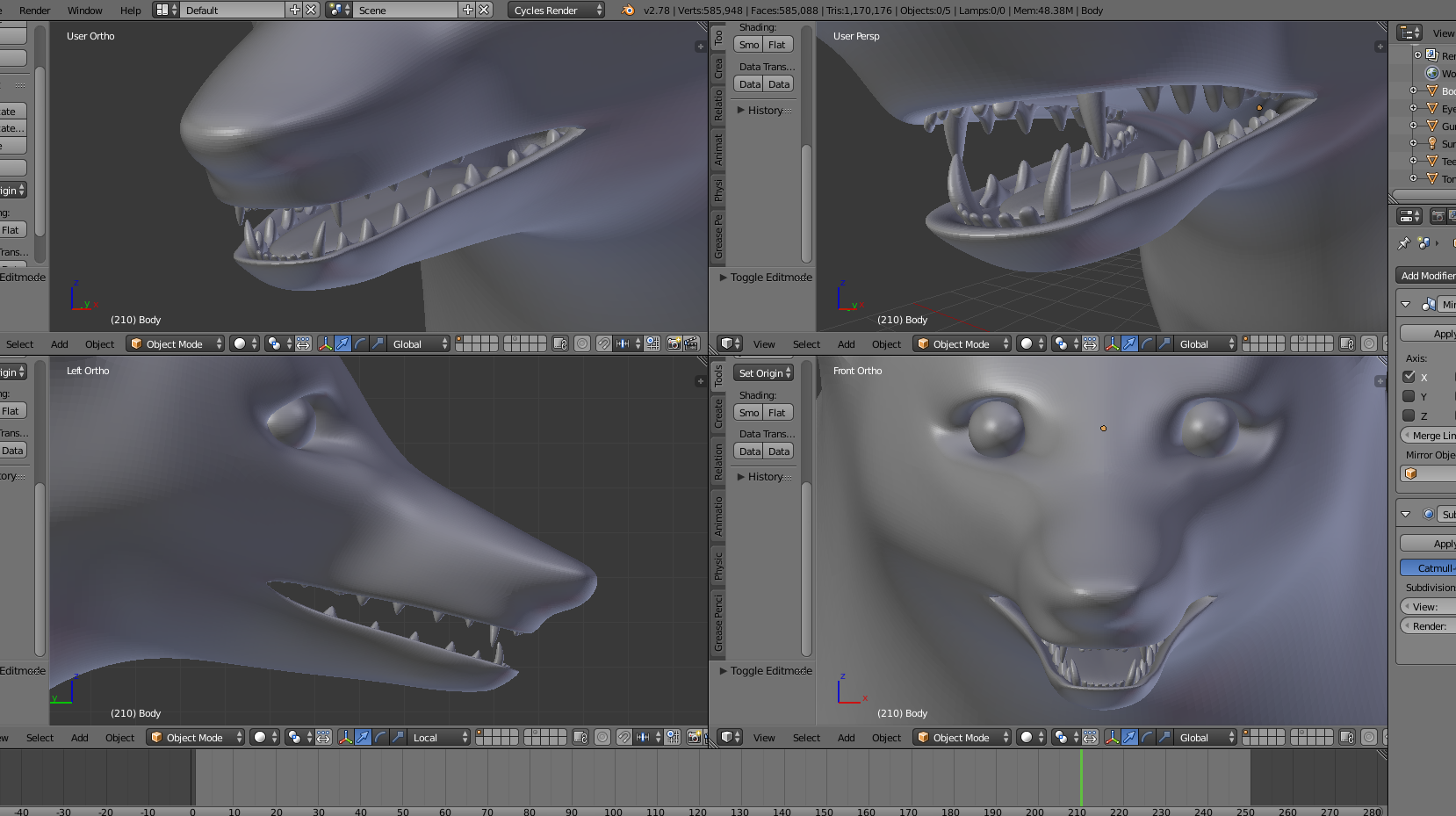
Task: Click the Sun lamp icon in outliner
Action: point(1432,143)
